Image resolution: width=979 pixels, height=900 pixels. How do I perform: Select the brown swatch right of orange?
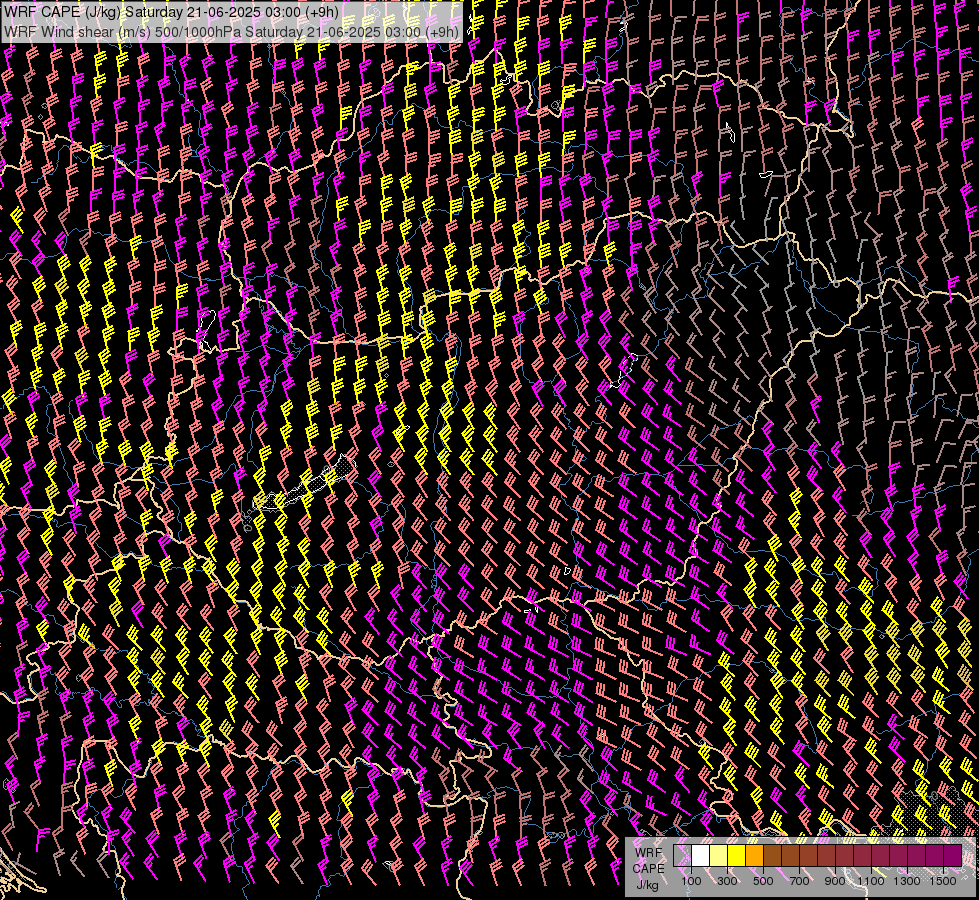[x=772, y=856]
